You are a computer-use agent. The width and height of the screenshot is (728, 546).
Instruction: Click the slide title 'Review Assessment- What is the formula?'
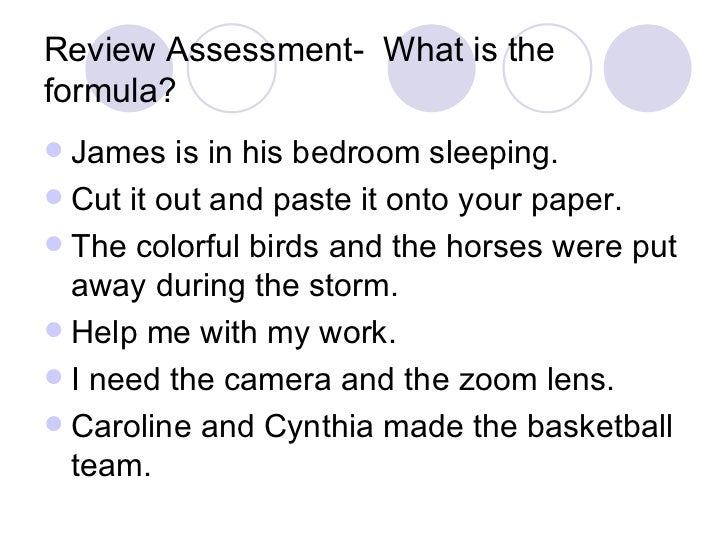click(299, 70)
